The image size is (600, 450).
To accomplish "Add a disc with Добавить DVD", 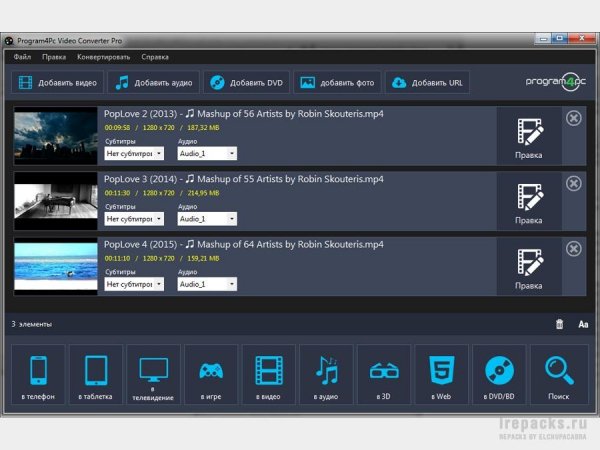I will [246, 82].
